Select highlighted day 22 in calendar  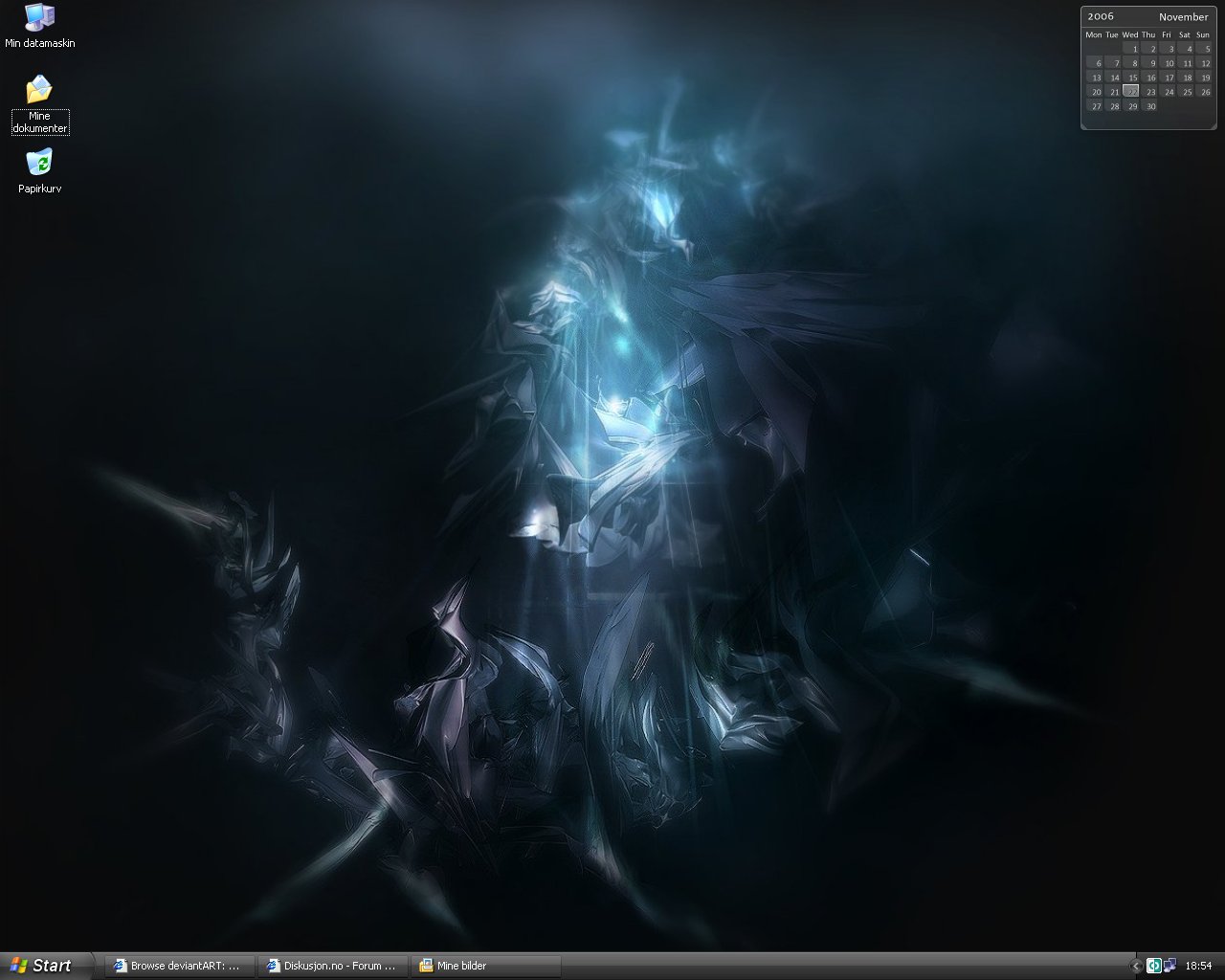(x=1130, y=92)
